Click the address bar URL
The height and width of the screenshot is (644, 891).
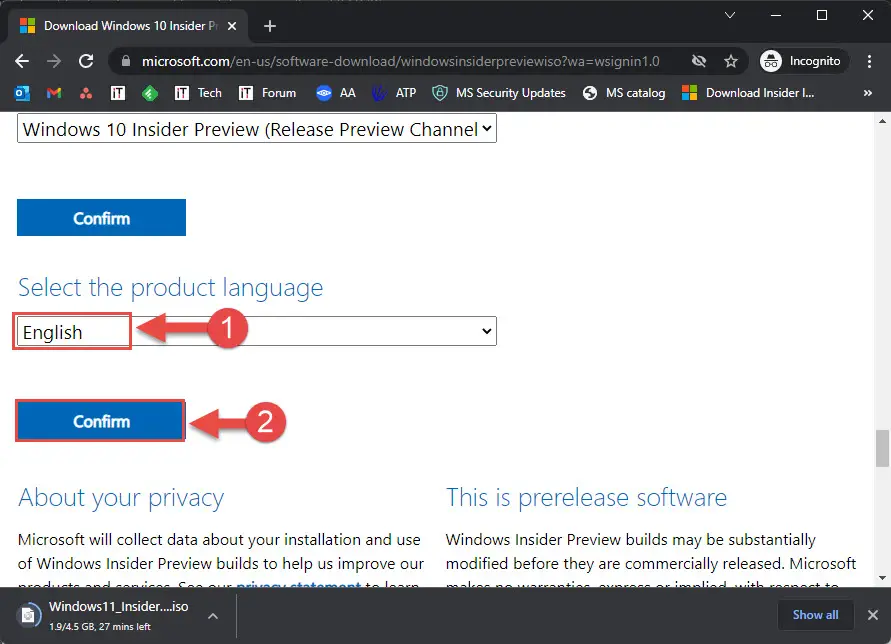pyautogui.click(x=401, y=61)
